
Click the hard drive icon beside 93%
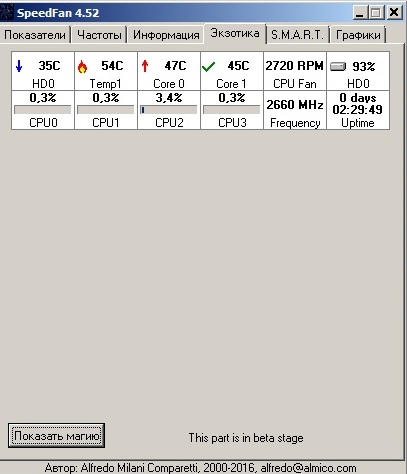[338, 67]
